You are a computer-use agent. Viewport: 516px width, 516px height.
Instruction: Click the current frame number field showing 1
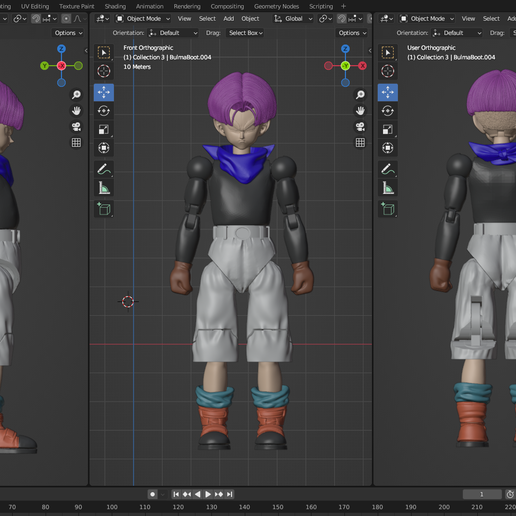[482, 494]
